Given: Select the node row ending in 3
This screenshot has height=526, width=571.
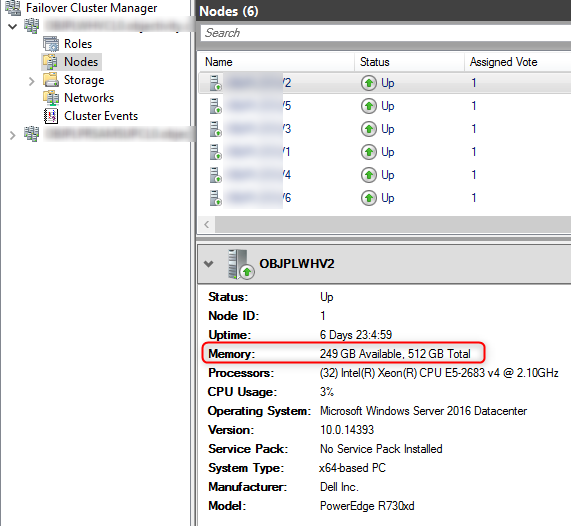Looking at the screenshot, I should click(x=385, y=129).
